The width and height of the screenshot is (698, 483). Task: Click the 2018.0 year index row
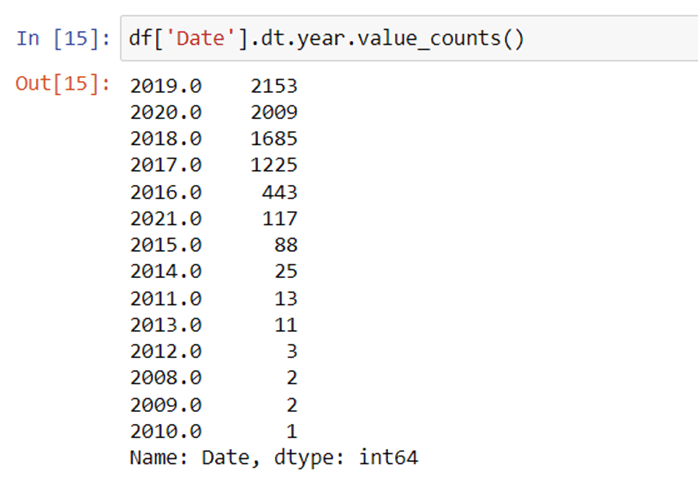(x=166, y=138)
